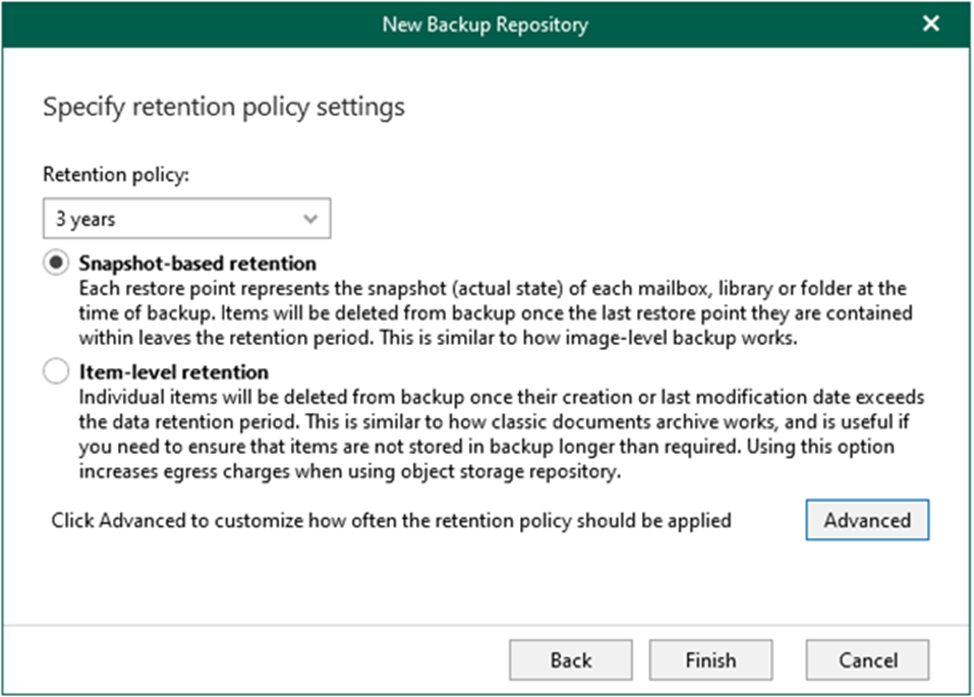Click the Specify retention policy settings heading
Image resolution: width=974 pixels, height=697 pixels.
[x=224, y=107]
